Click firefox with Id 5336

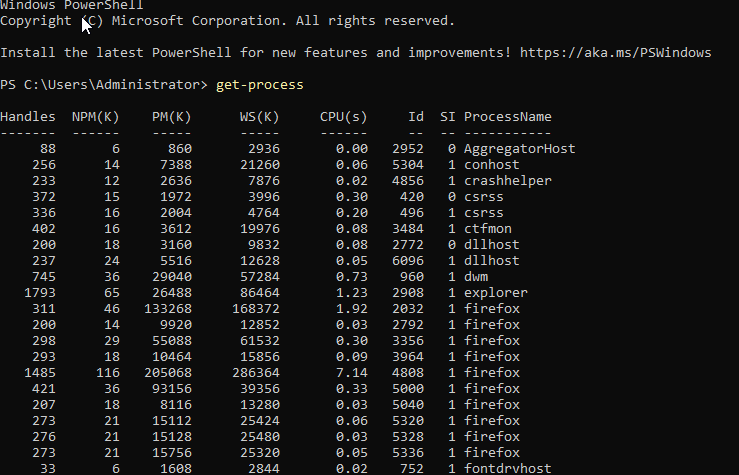[x=492, y=453]
